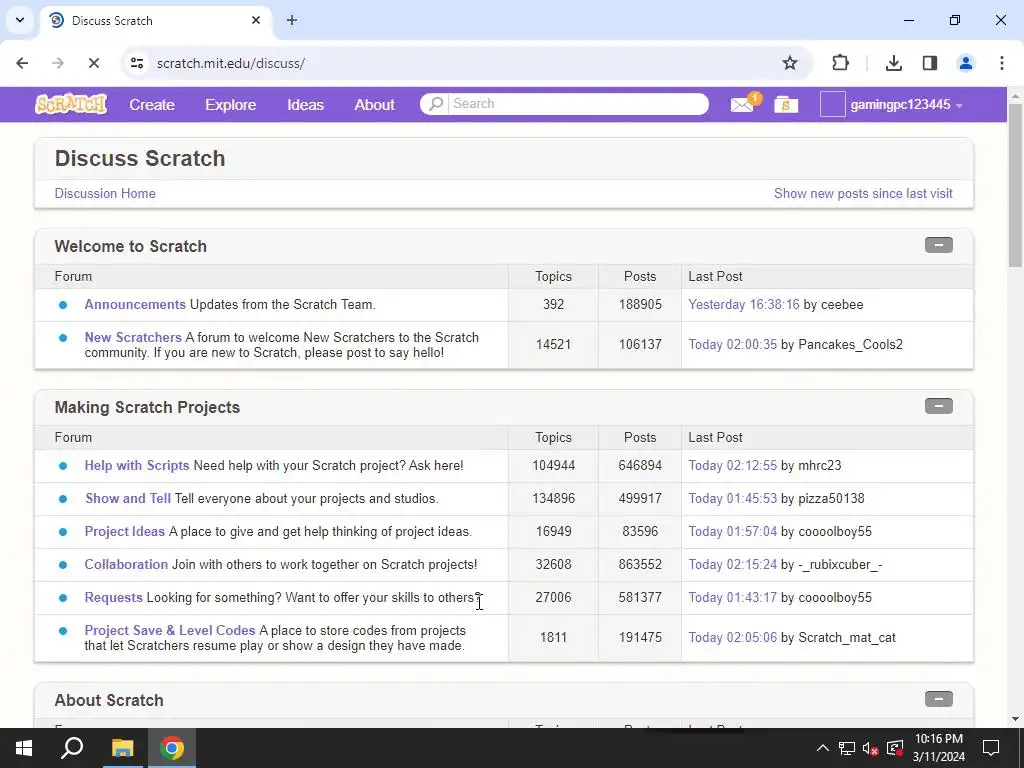Collapse the Making Scratch Projects section
1024x768 pixels.
(938, 406)
